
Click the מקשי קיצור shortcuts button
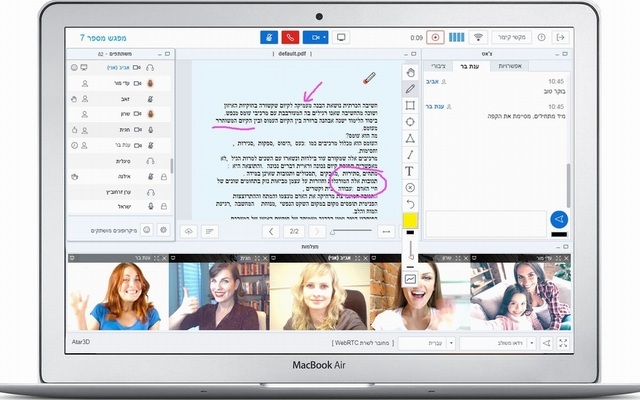click(x=511, y=38)
